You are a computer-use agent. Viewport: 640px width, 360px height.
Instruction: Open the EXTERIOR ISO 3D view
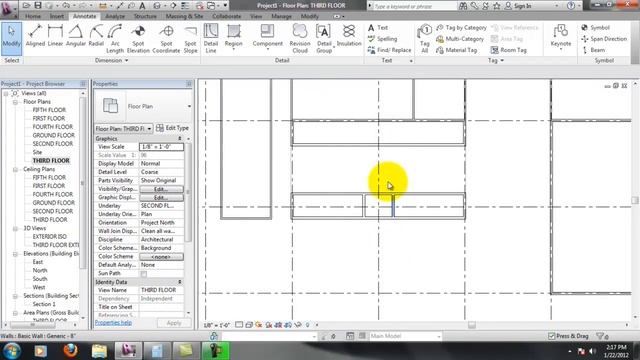[x=49, y=237]
